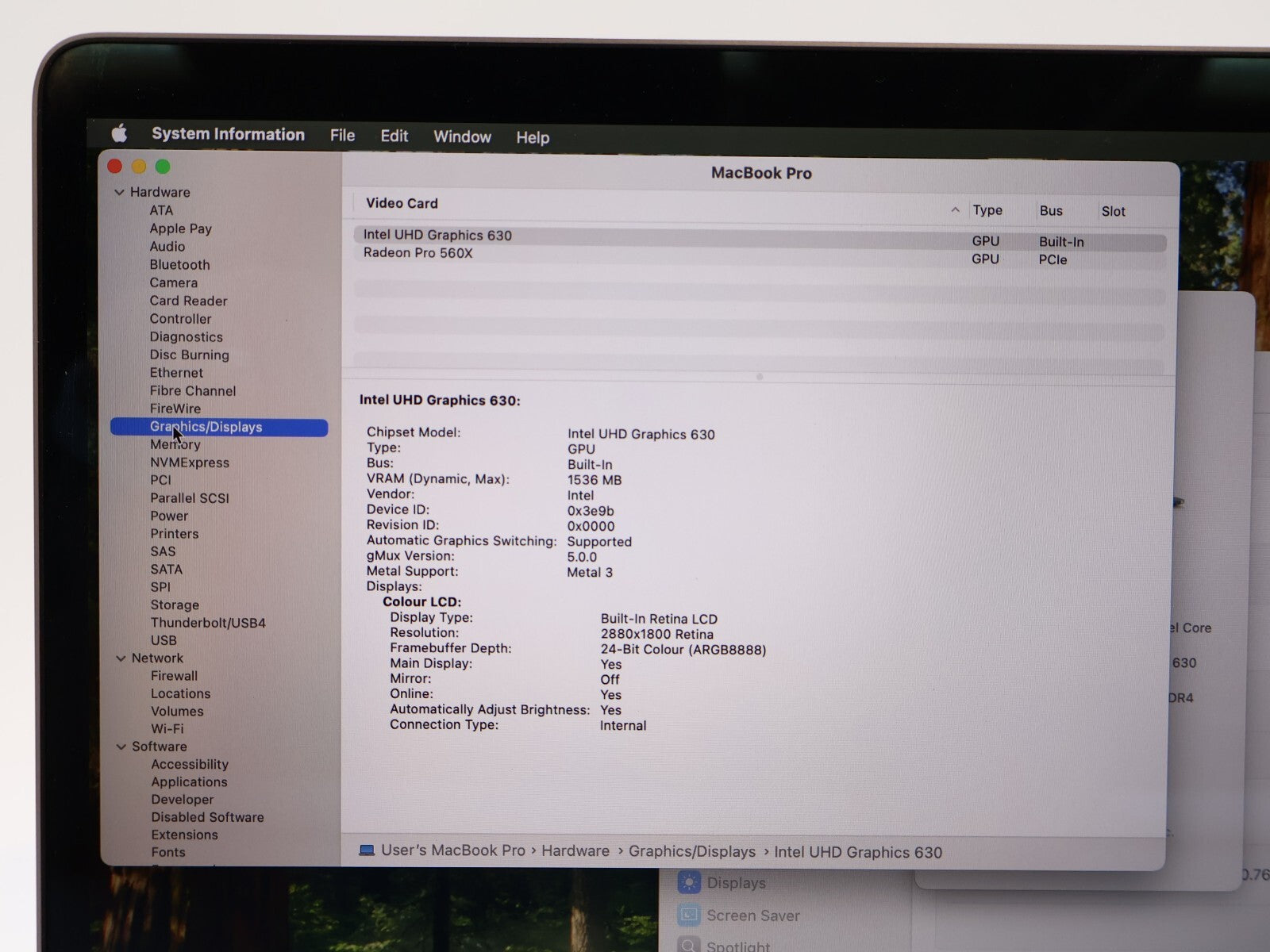The image size is (1270, 952).
Task: Select Printers in the sidebar
Action: click(x=174, y=534)
